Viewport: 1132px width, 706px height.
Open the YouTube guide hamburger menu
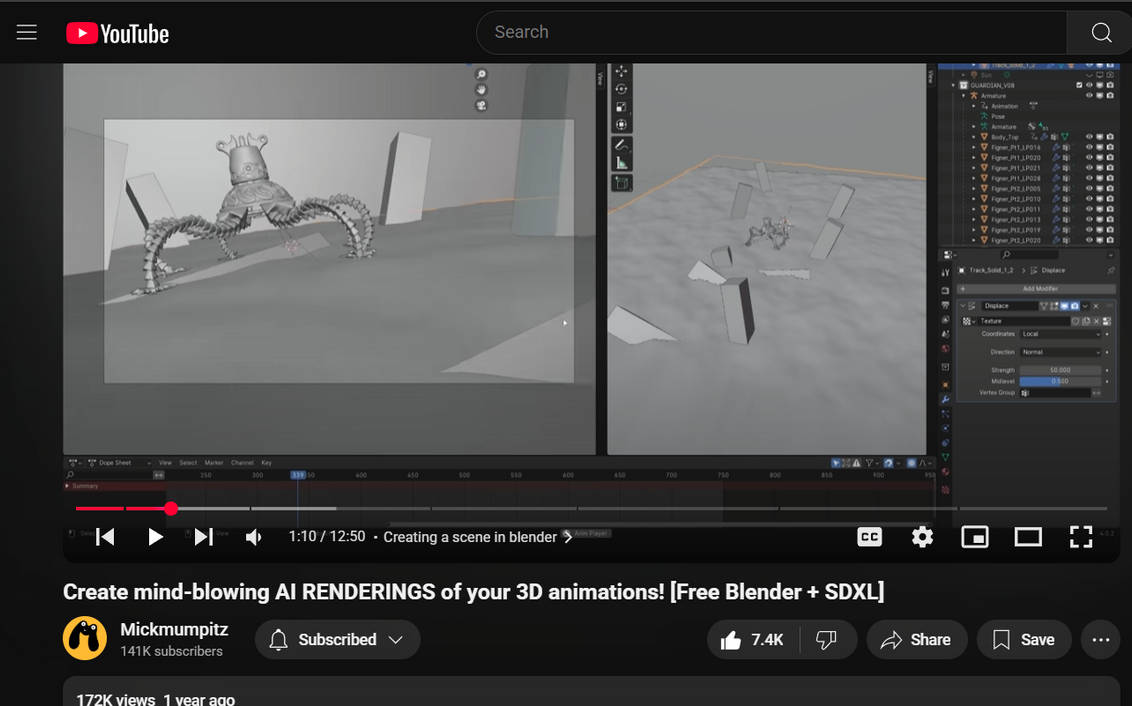click(27, 32)
